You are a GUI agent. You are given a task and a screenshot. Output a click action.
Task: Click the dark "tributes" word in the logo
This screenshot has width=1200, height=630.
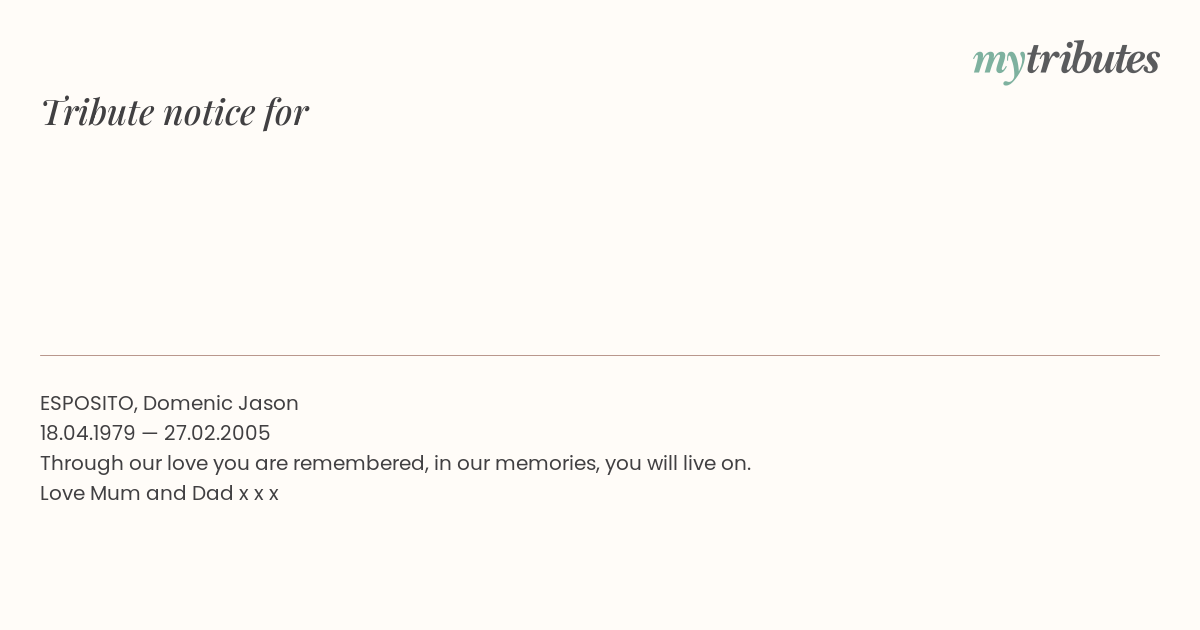click(x=1093, y=58)
